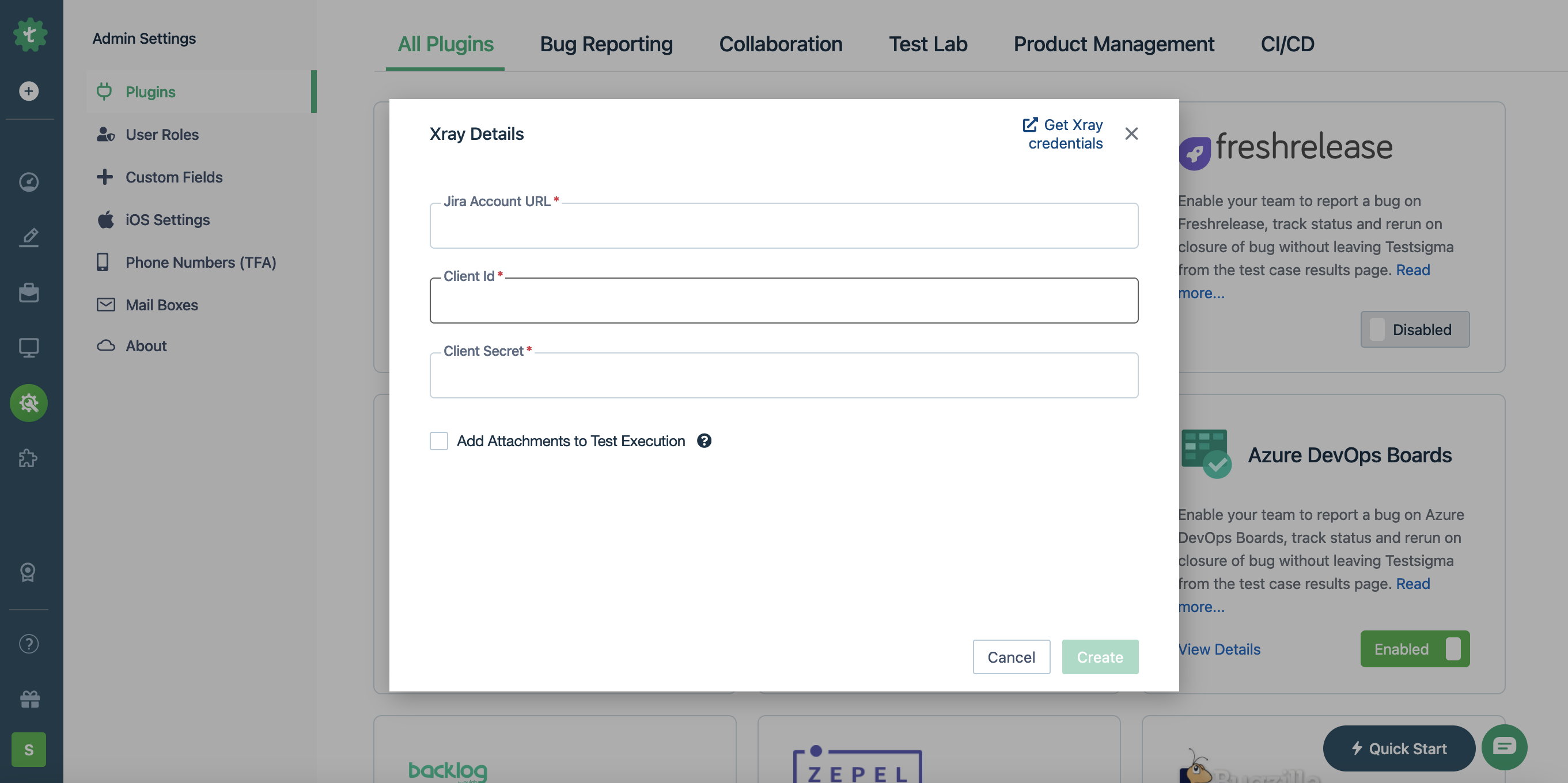This screenshot has width=1568, height=783.
Task: Click the award badge icon in sidebar
Action: click(29, 572)
